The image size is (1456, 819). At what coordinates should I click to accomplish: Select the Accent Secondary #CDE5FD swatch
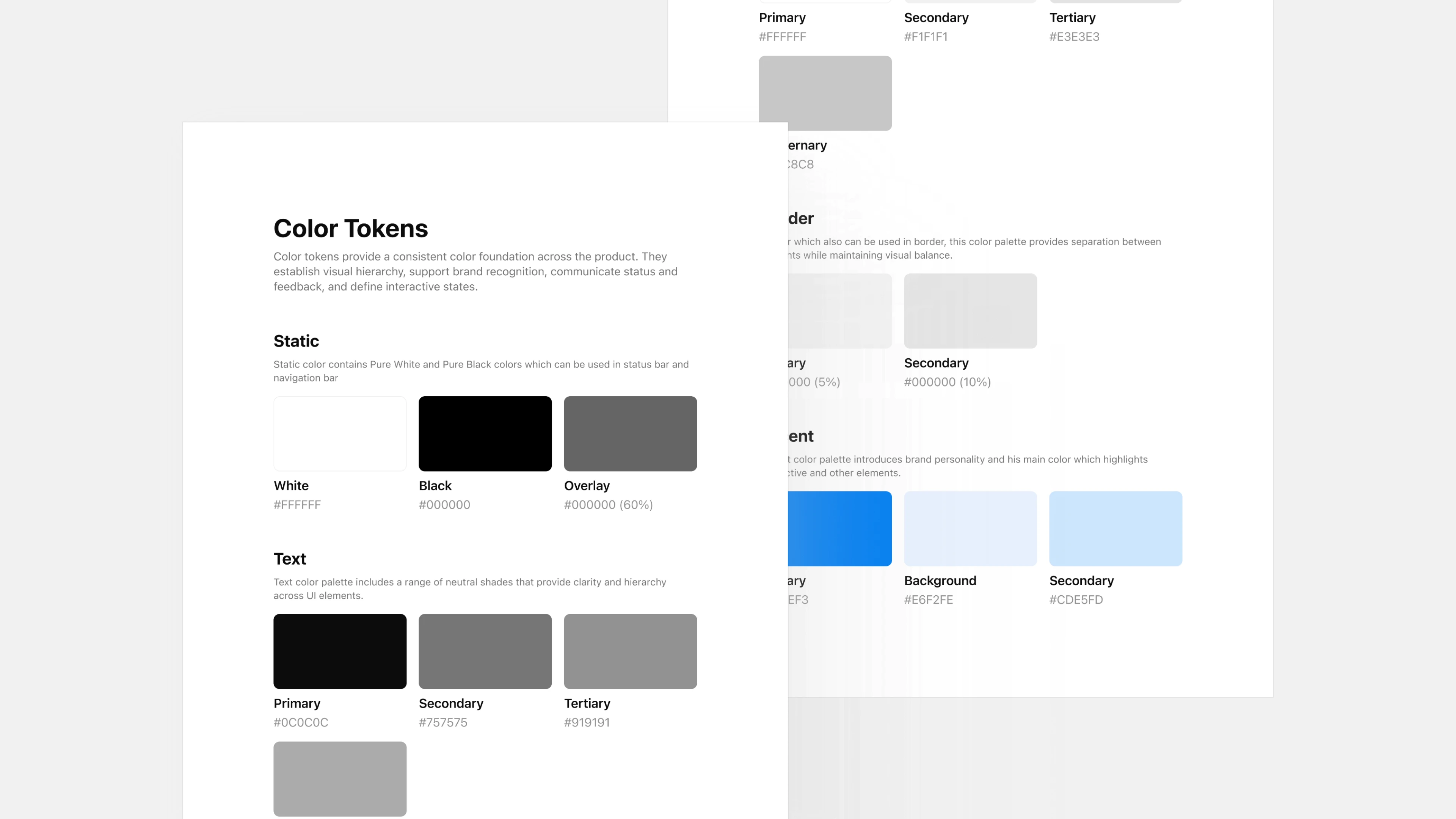1116,529
